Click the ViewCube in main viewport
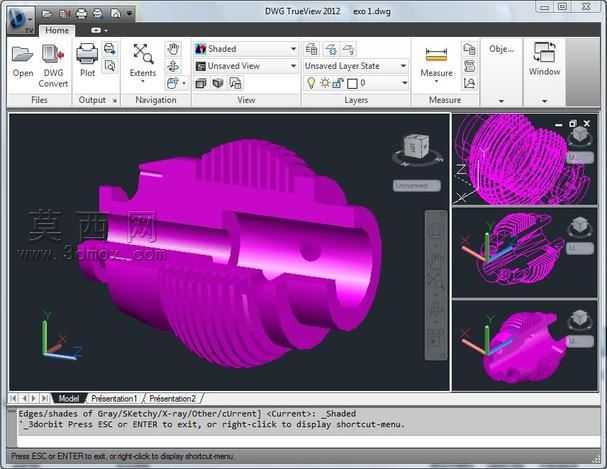The width and height of the screenshot is (607, 469). click(417, 146)
